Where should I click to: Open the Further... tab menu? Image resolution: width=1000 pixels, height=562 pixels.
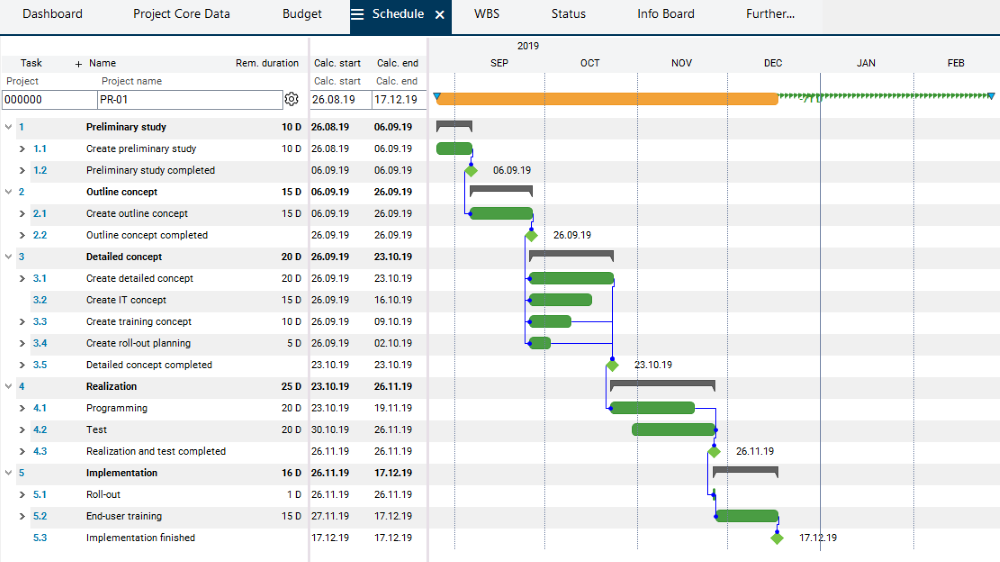pyautogui.click(x=770, y=15)
